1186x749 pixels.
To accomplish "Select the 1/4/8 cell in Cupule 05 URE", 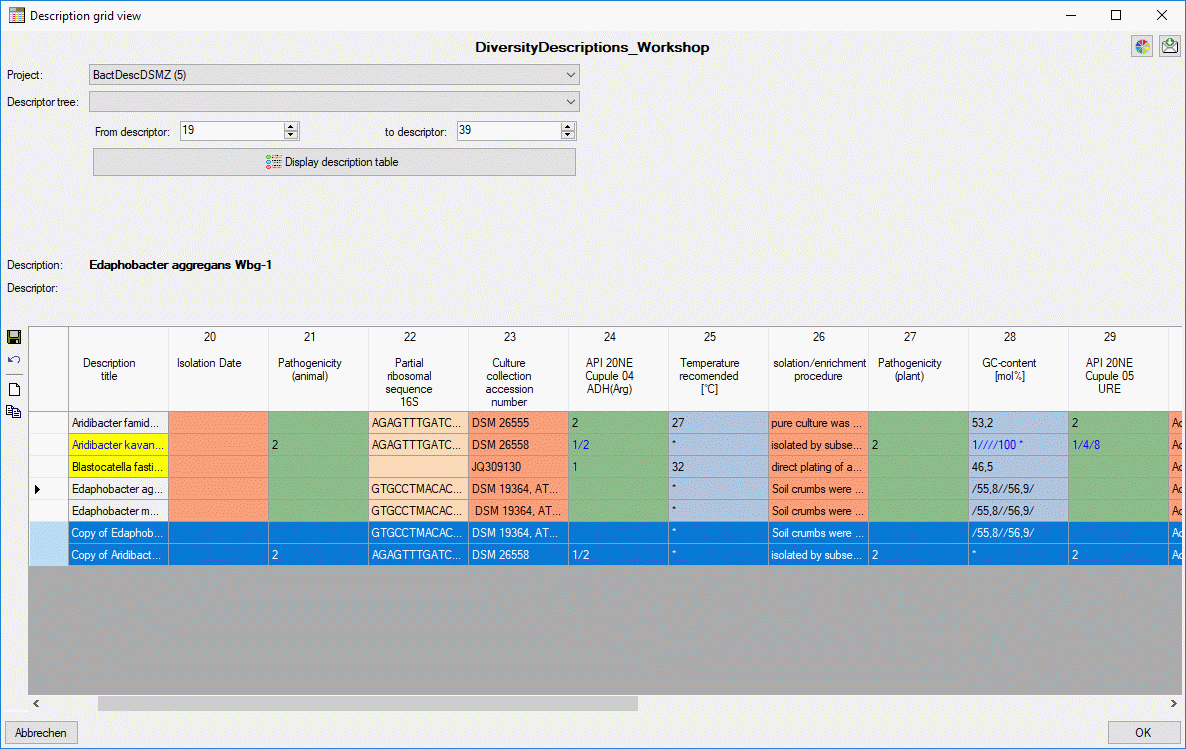I will tap(1118, 445).
